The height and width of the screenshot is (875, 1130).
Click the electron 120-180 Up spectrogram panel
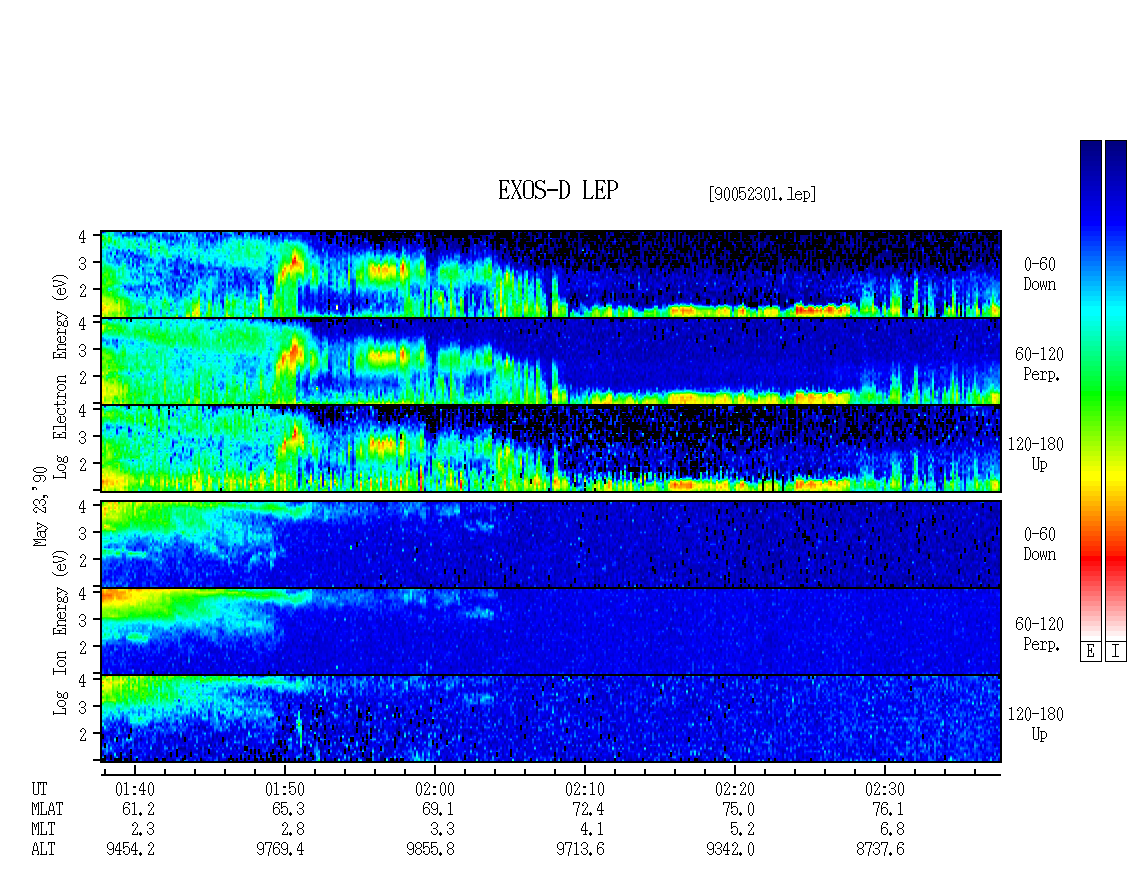551,448
